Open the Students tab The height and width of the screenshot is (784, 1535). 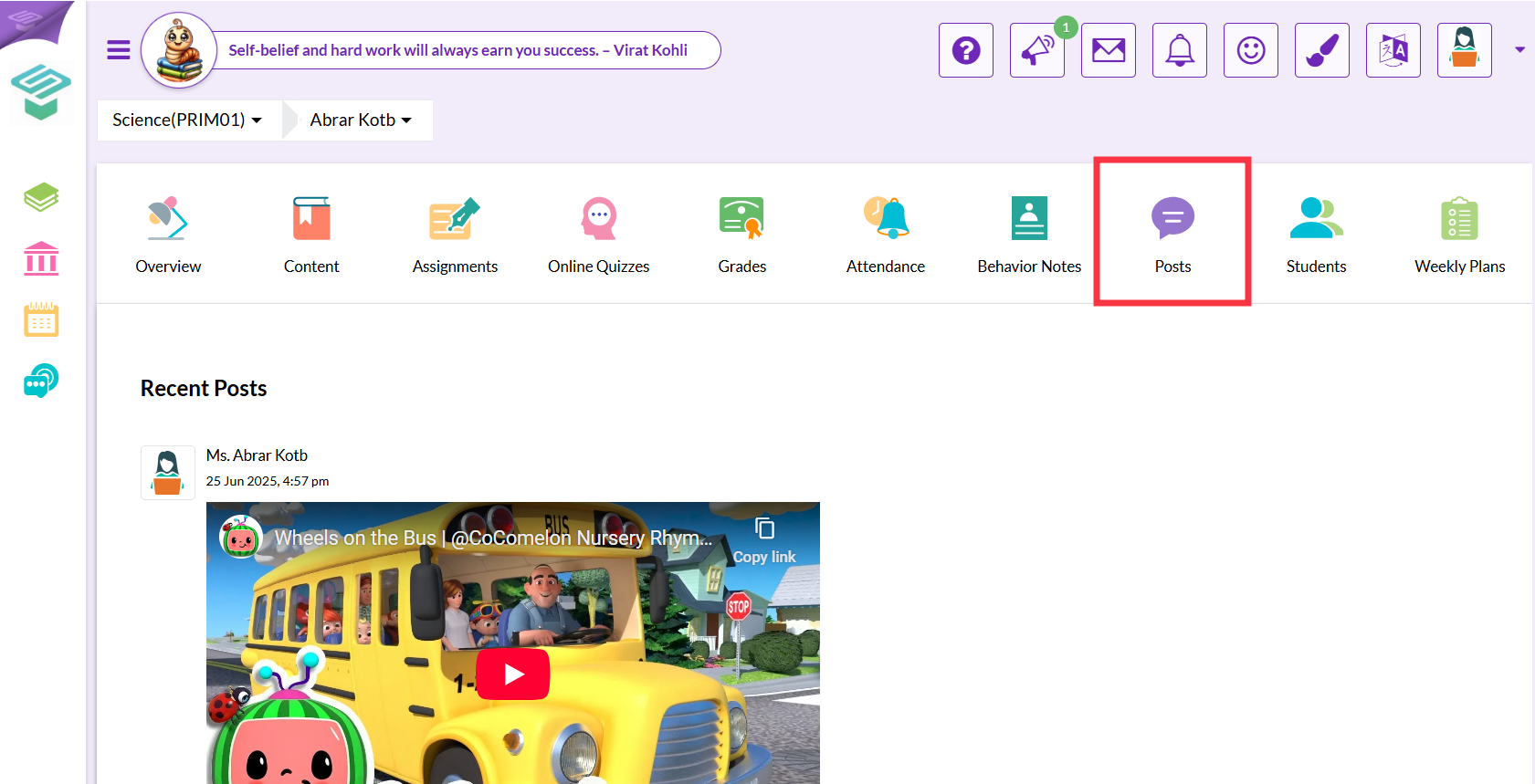click(x=1316, y=235)
